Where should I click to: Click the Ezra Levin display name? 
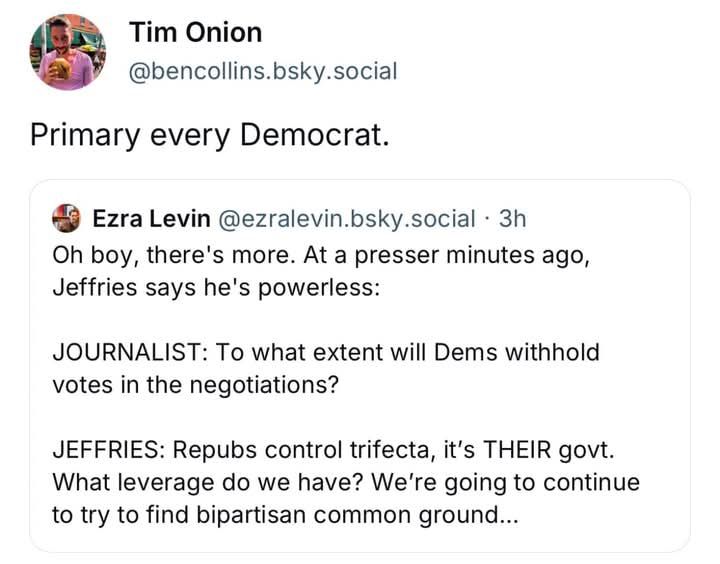pos(150,218)
